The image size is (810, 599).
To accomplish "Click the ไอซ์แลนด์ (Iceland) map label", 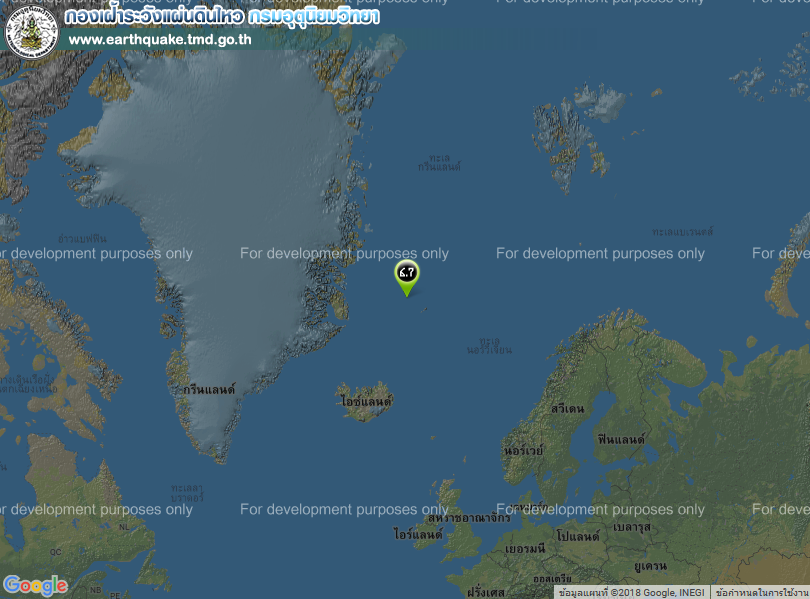I will pyautogui.click(x=366, y=401).
